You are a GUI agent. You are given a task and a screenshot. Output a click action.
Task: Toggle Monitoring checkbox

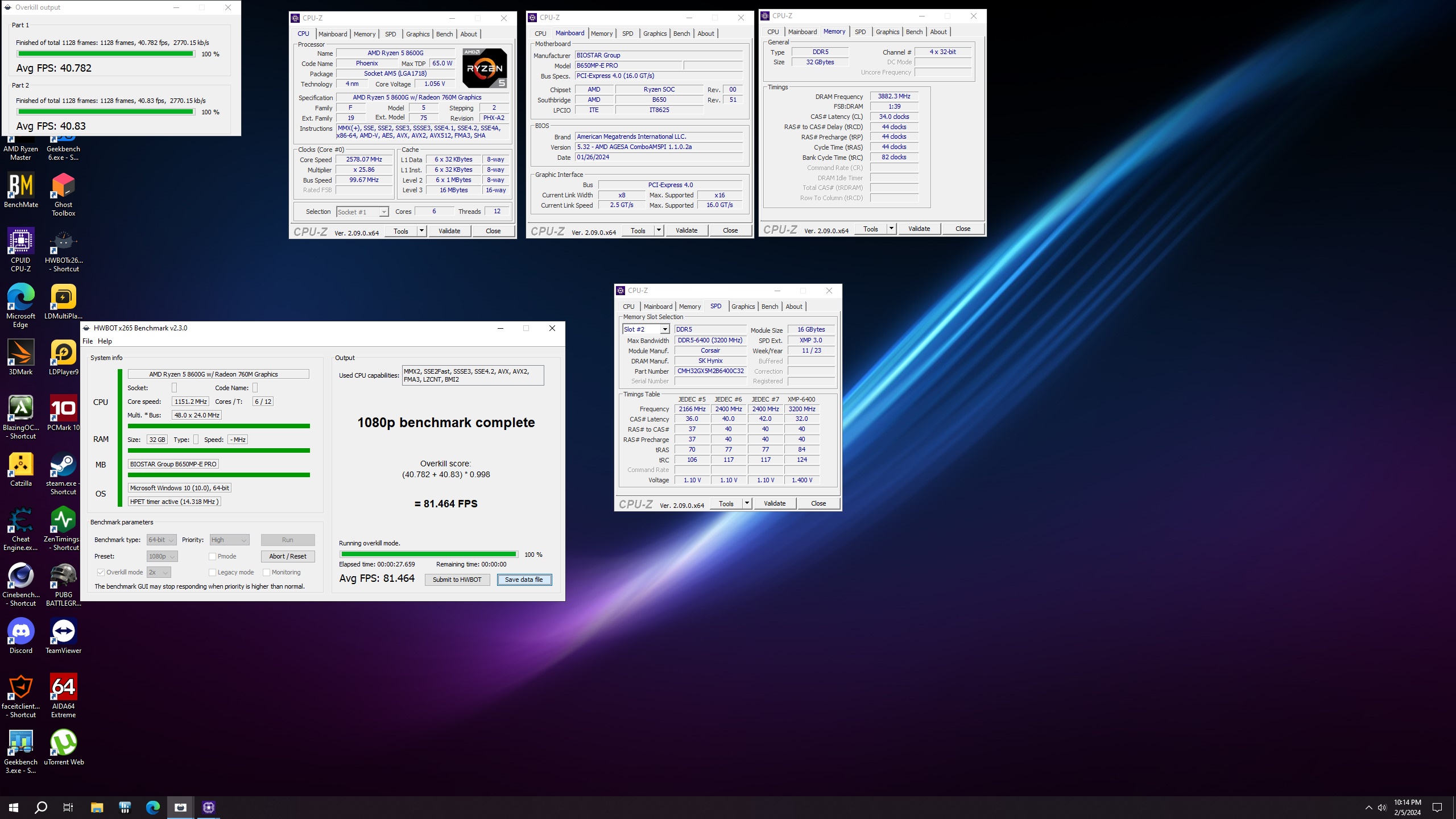266,572
